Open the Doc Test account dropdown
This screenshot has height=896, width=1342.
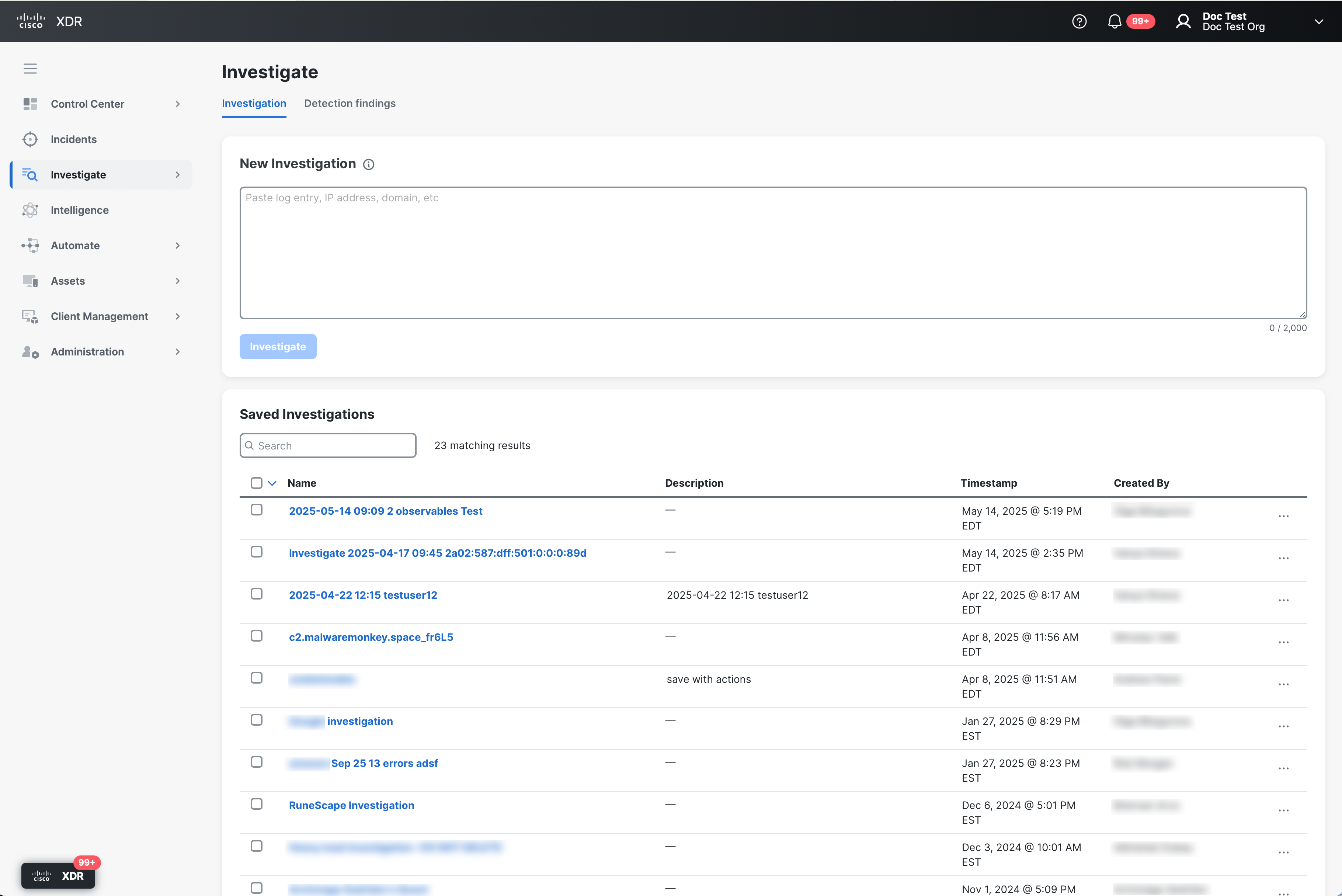1318,21
